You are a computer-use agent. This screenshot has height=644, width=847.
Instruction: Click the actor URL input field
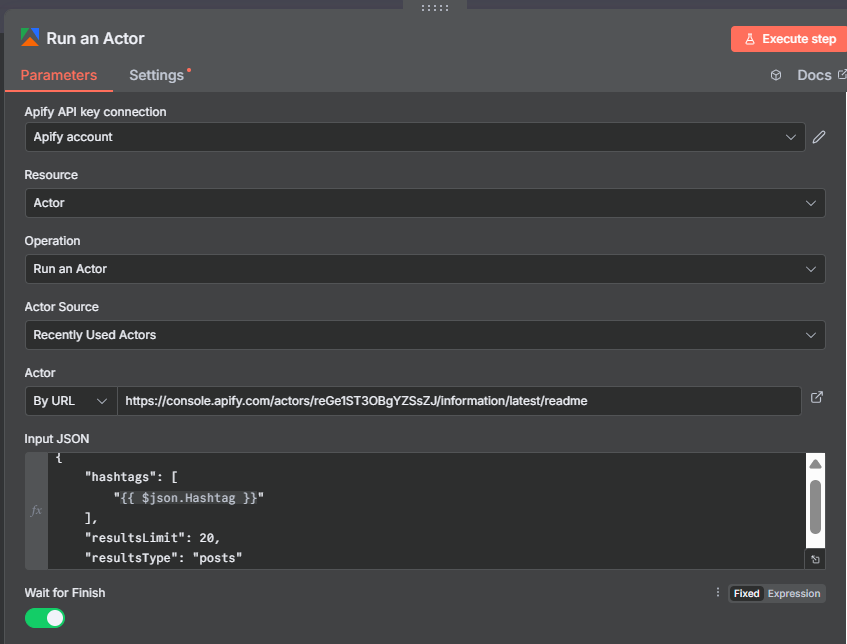pyautogui.click(x=459, y=401)
